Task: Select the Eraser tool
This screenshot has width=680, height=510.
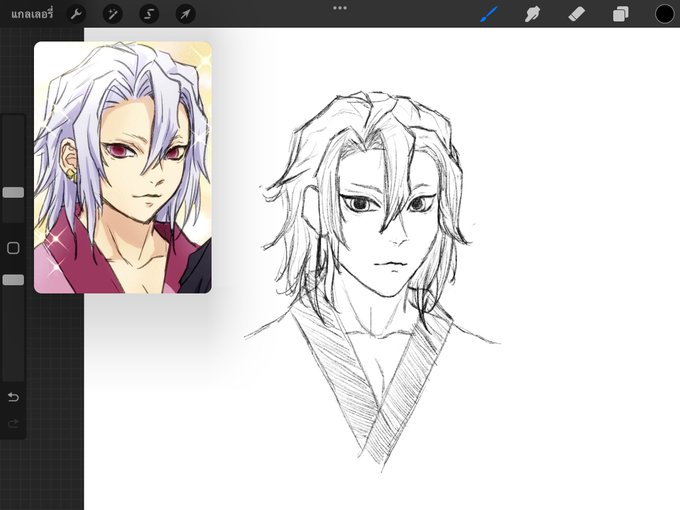Action: (576, 14)
